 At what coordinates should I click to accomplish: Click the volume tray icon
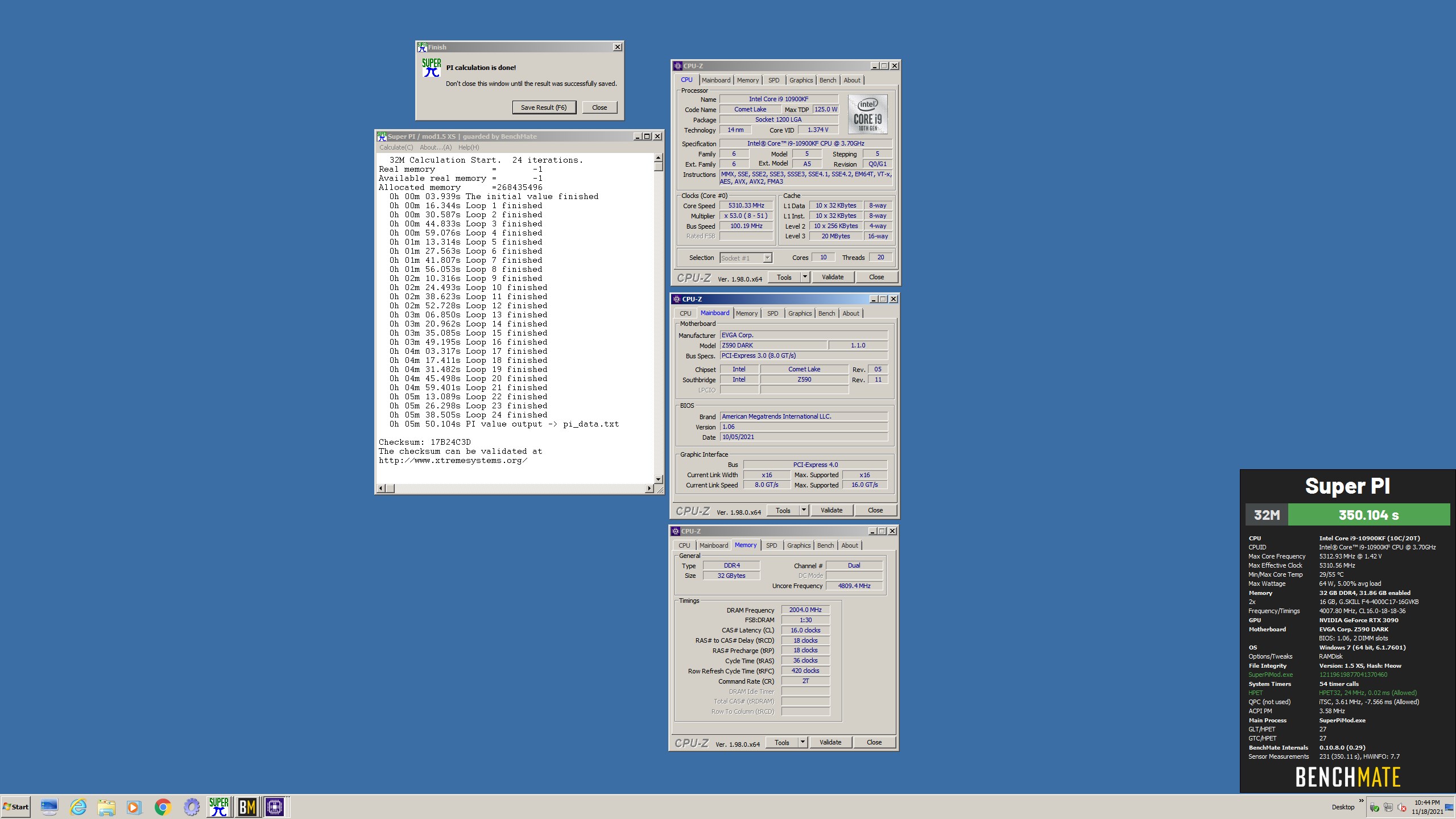[x=1402, y=808]
